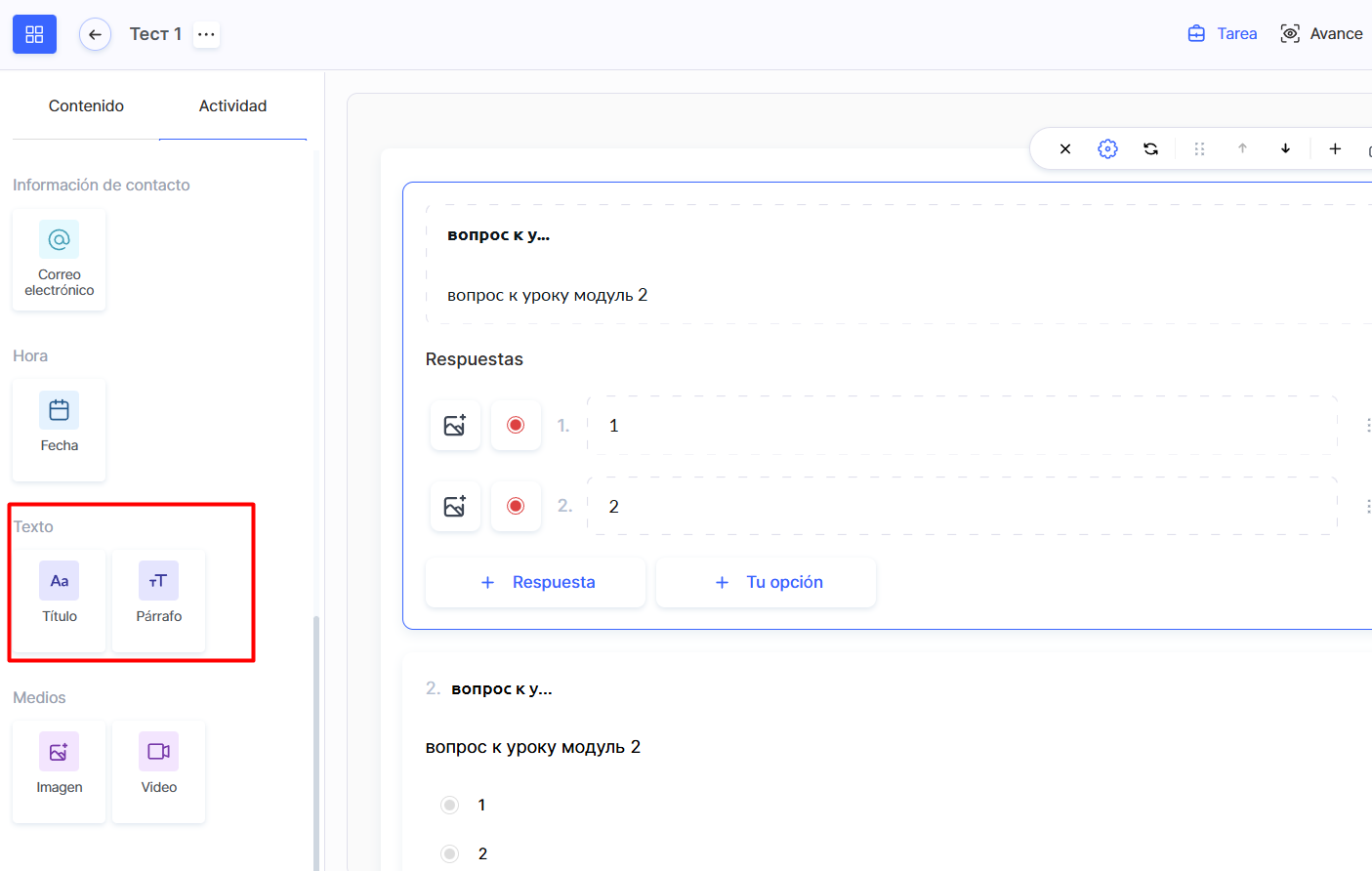Add image to answer 2
This screenshot has height=871, width=1372.
coord(455,507)
